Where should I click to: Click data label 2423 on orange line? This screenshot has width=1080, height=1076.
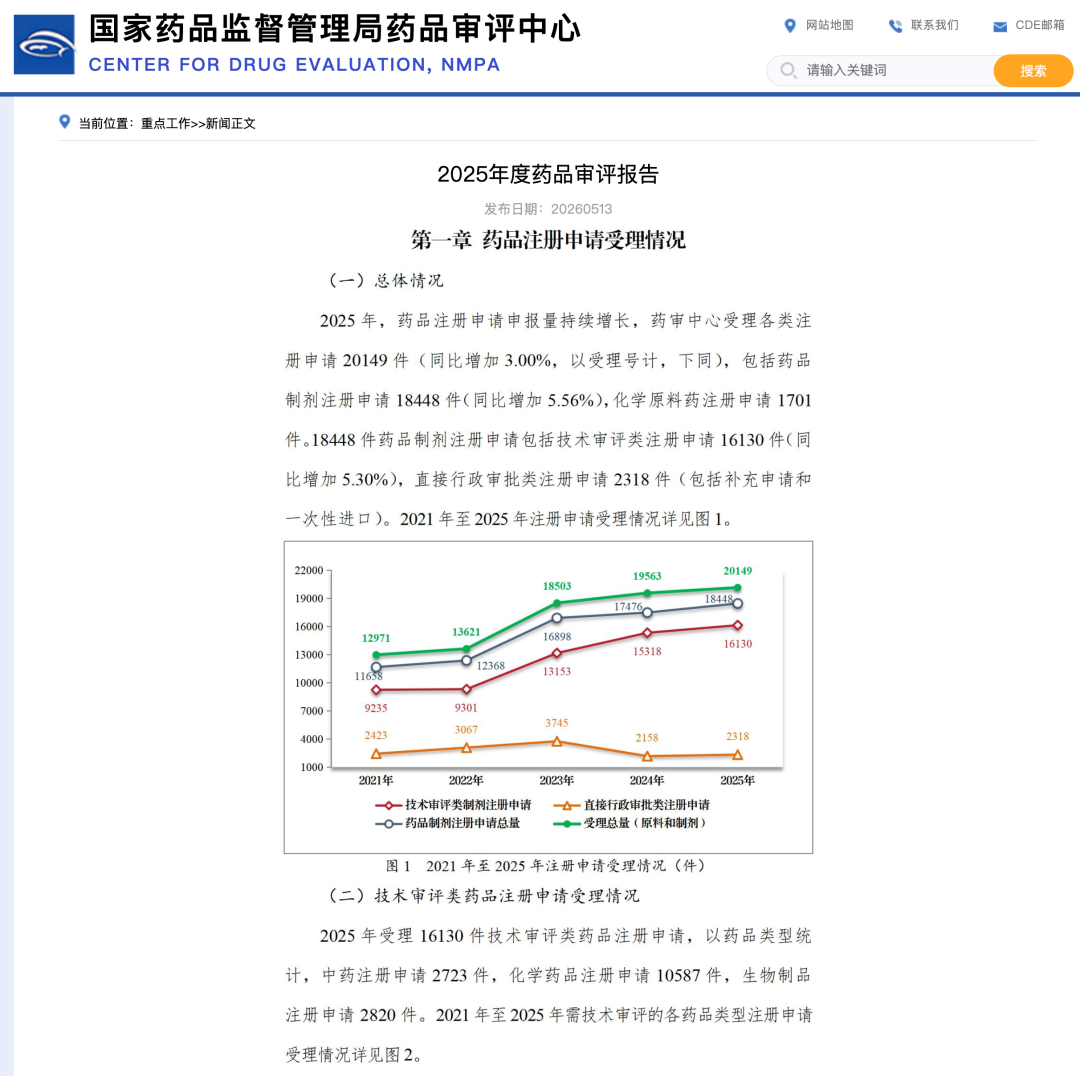375,736
